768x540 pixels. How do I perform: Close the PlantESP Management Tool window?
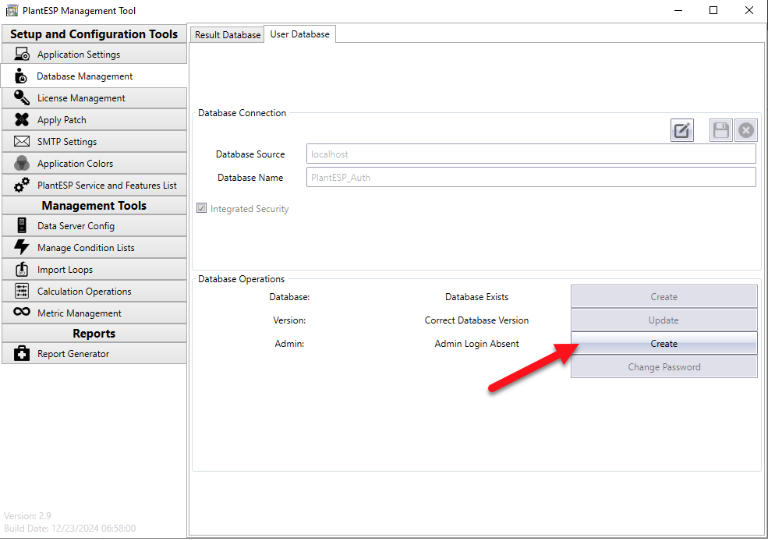749,10
